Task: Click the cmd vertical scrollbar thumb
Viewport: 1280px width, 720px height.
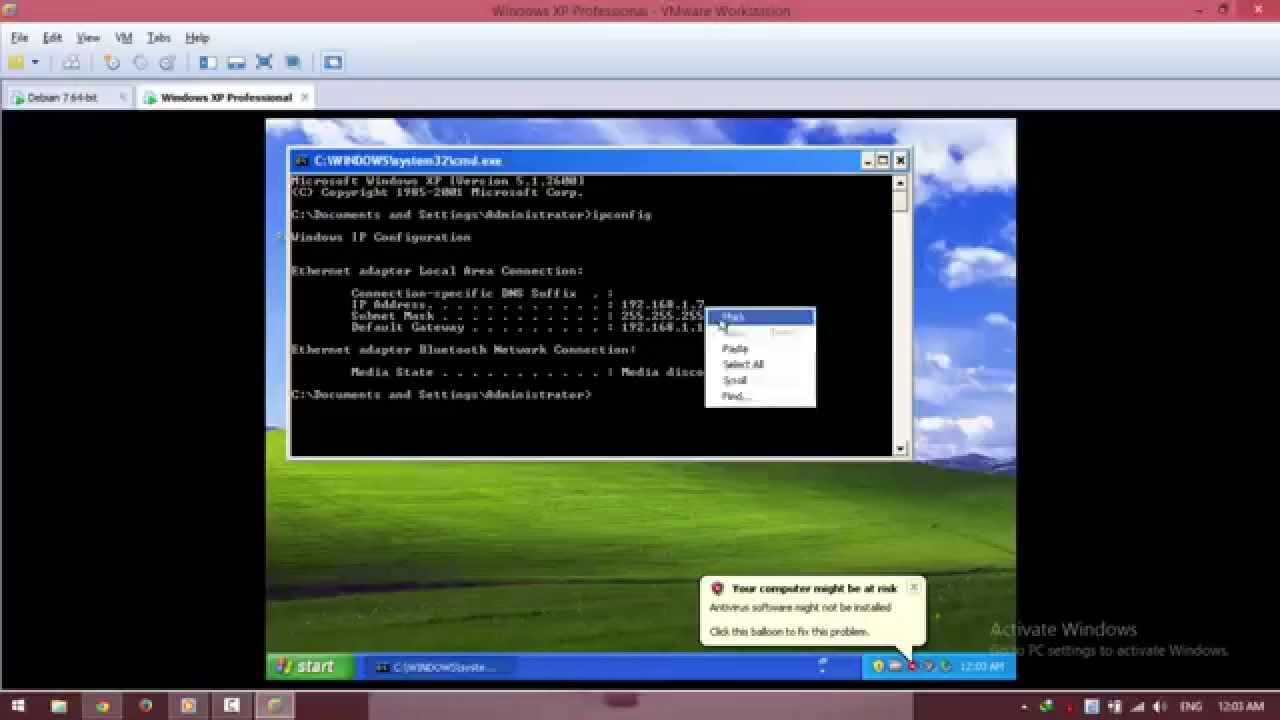Action: pyautogui.click(x=900, y=200)
